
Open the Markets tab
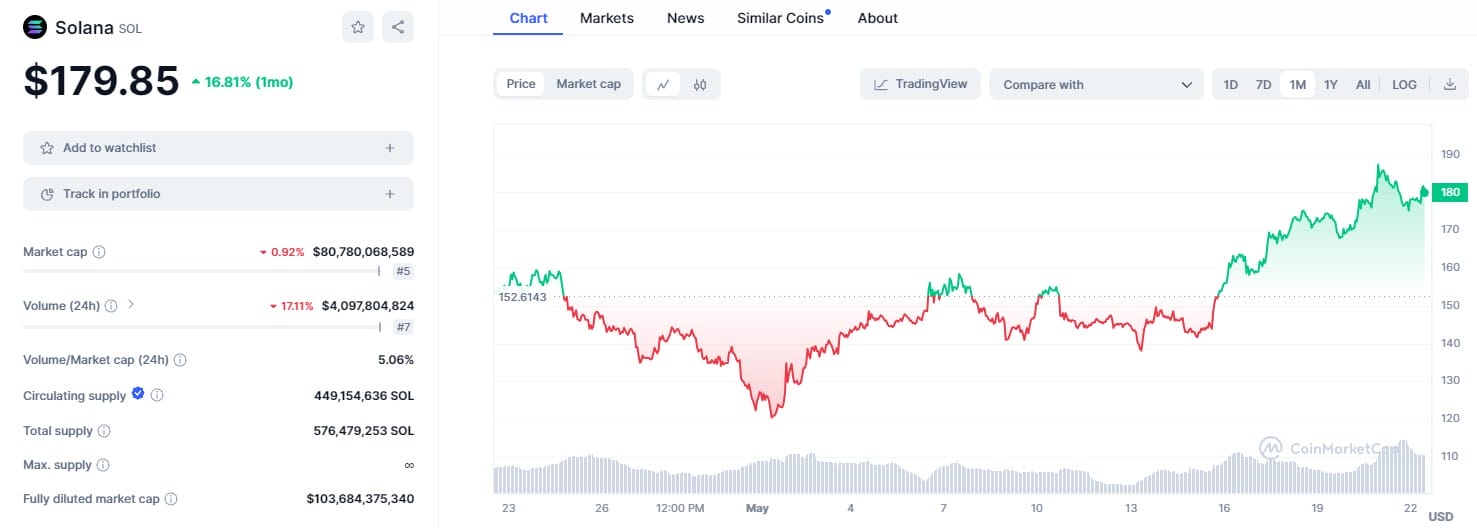[606, 18]
